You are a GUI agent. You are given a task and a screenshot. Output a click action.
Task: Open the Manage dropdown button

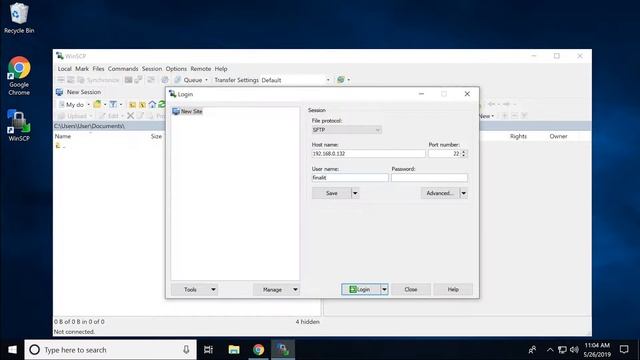tap(276, 289)
